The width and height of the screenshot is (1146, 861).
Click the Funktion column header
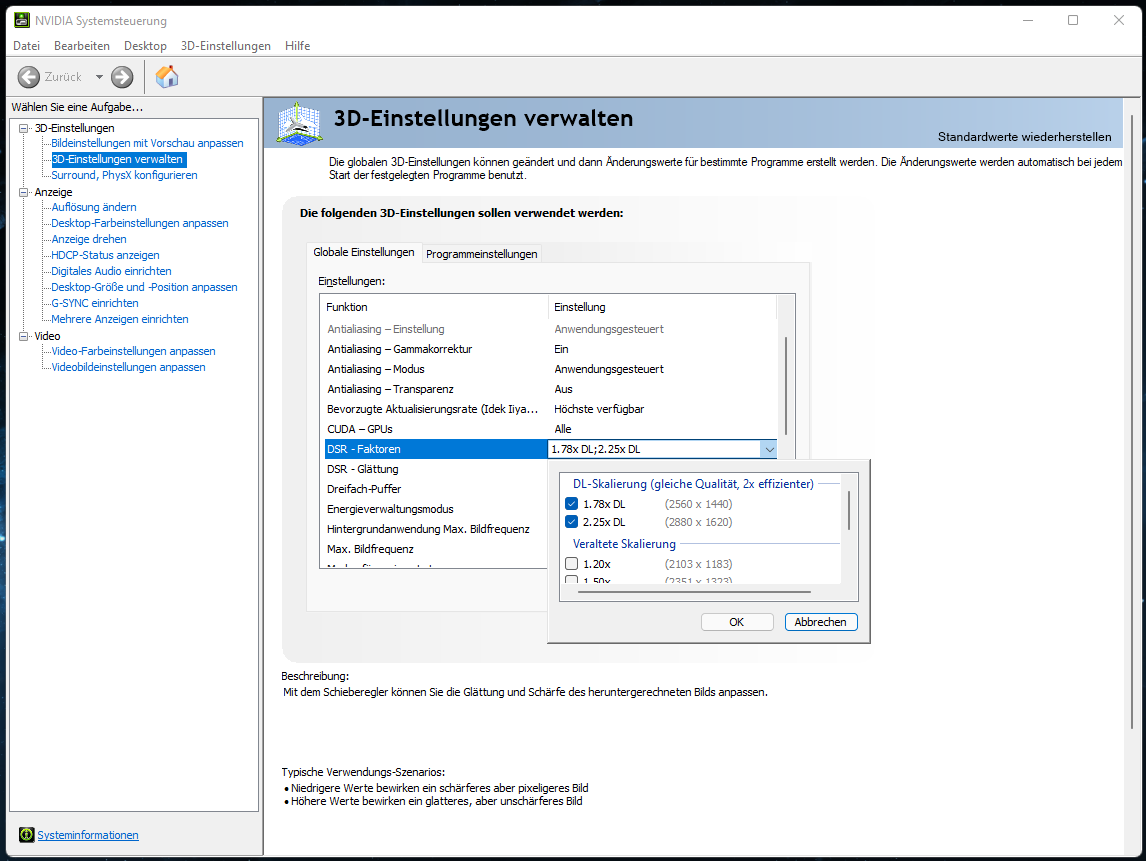434,307
